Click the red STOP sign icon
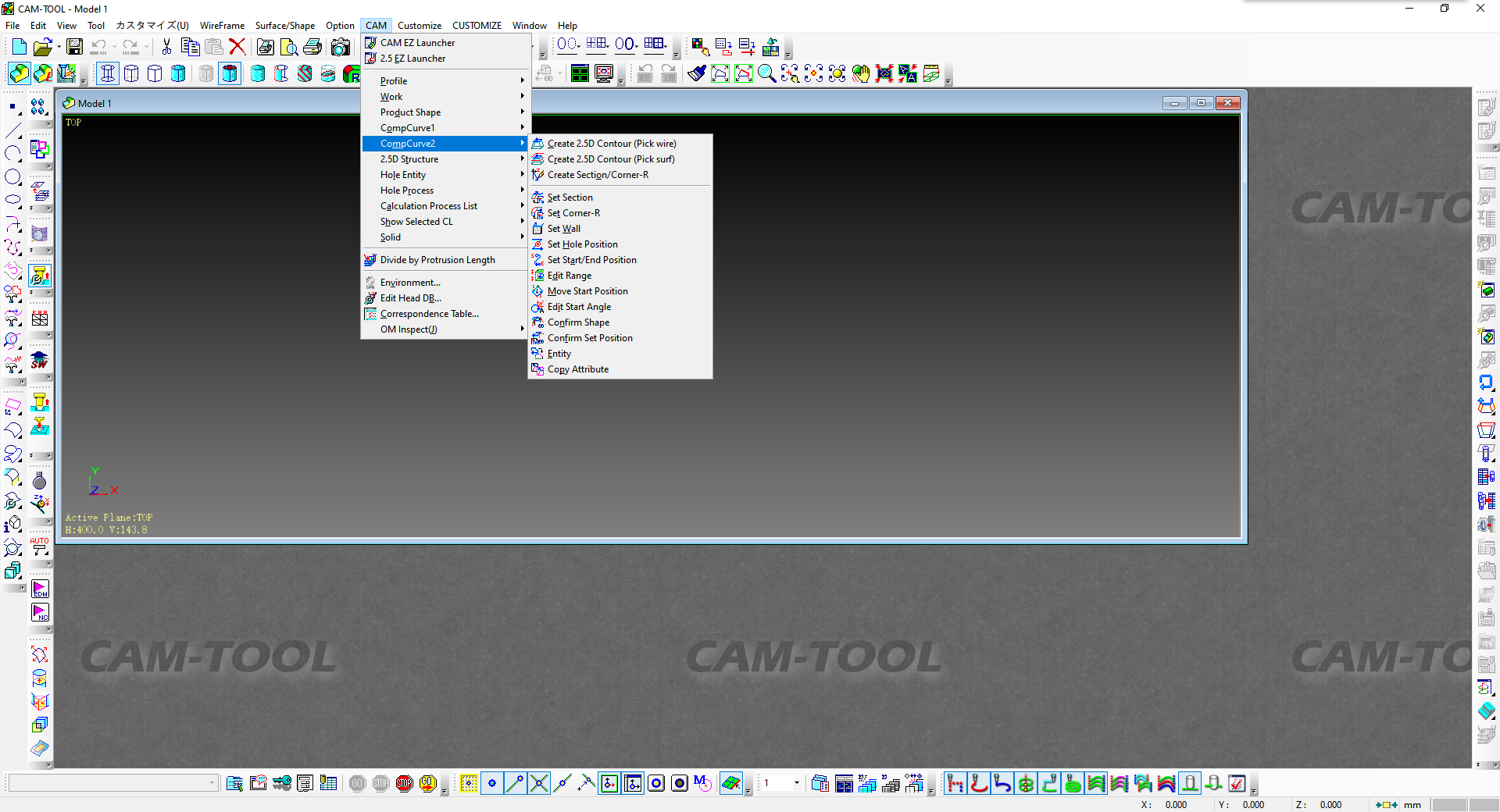 coord(404,783)
